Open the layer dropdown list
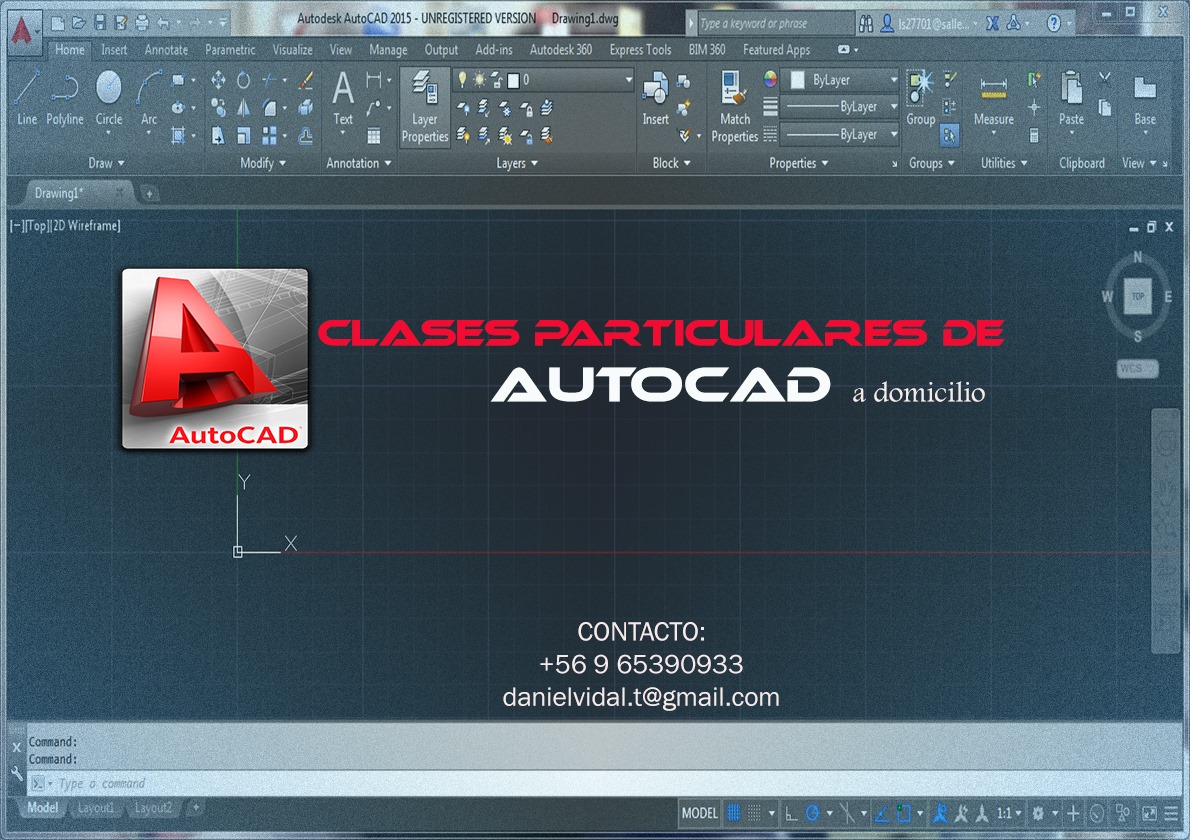 coord(628,80)
